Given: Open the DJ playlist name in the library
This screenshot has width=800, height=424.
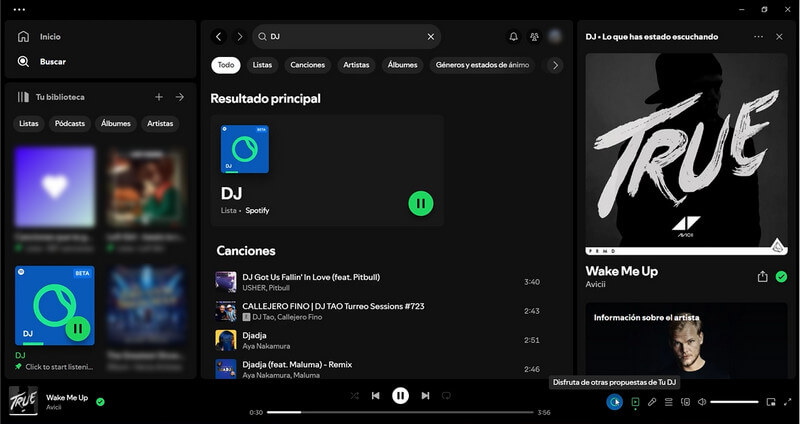Looking at the screenshot, I should click(20, 355).
